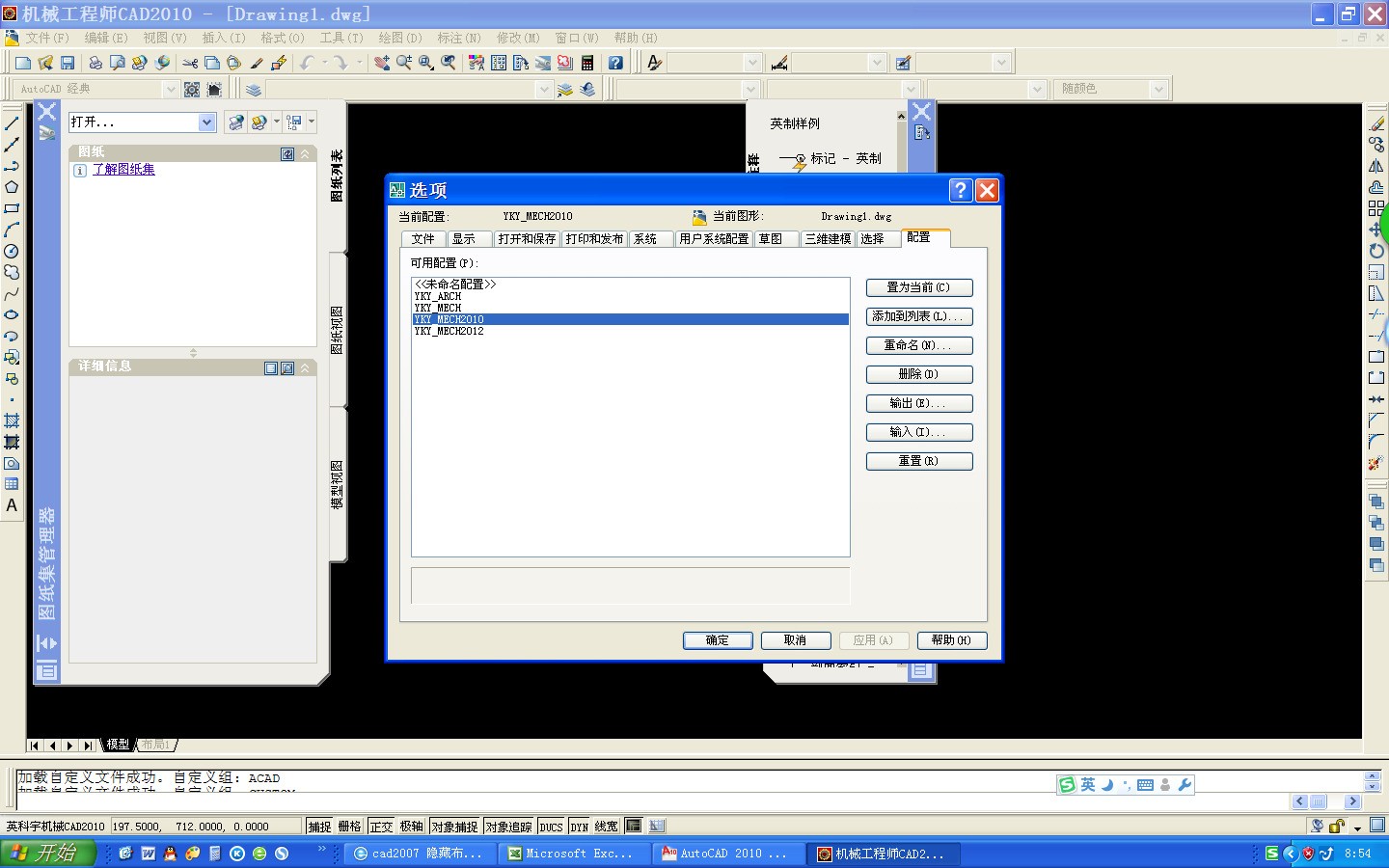The height and width of the screenshot is (868, 1389).
Task: Click the 添加到列表(L)... button
Action: [919, 316]
